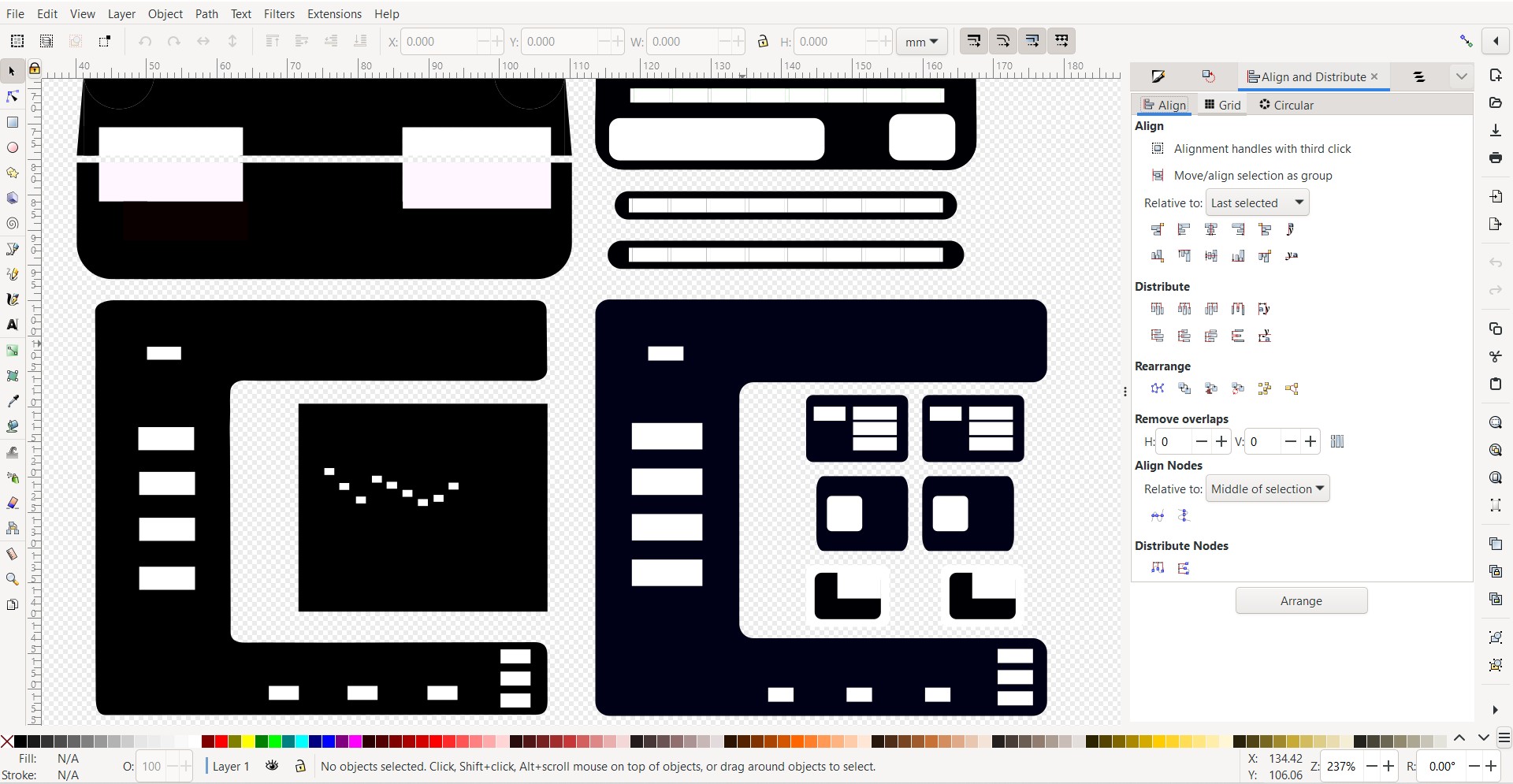Increase the X coordinate with plus
The width and height of the screenshot is (1513, 784).
(496, 41)
